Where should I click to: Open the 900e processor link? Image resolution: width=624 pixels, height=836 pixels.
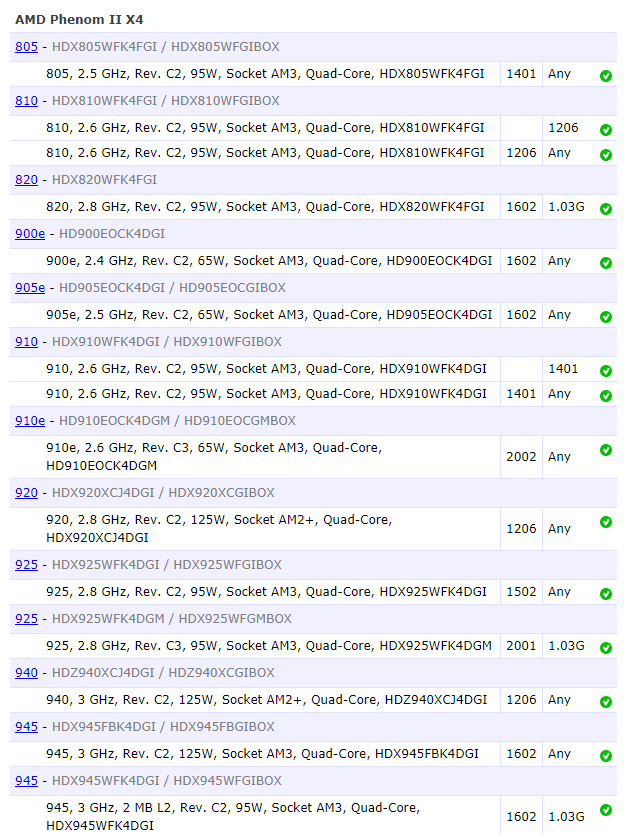click(x=30, y=234)
